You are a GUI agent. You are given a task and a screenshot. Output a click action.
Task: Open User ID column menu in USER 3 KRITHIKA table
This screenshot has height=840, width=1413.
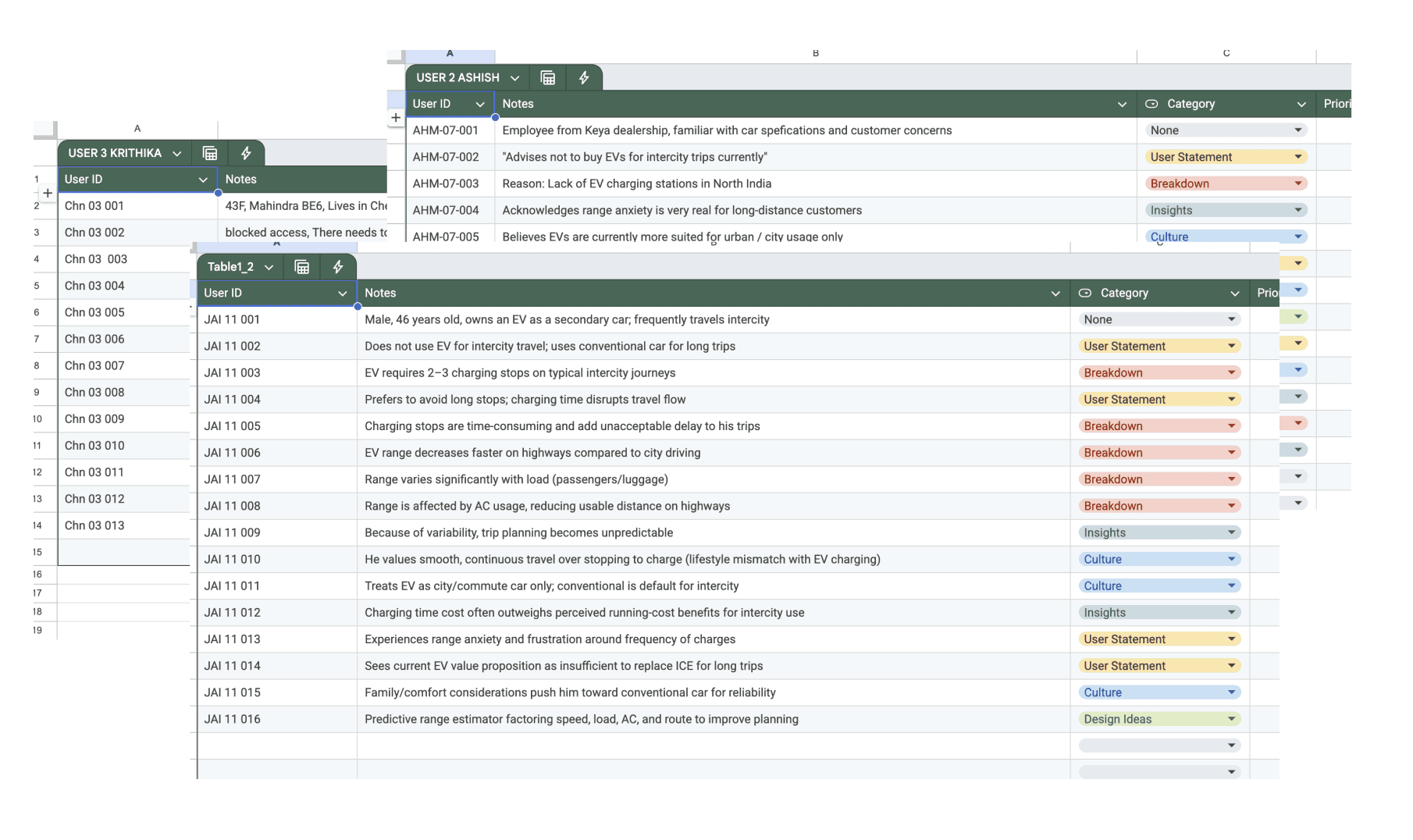203,180
